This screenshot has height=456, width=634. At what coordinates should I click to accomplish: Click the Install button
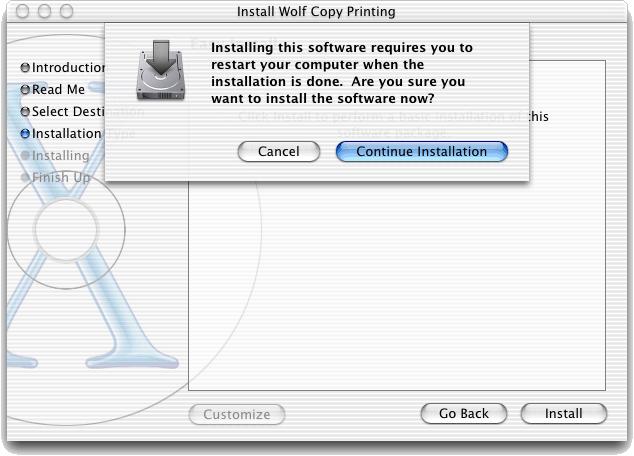point(564,414)
